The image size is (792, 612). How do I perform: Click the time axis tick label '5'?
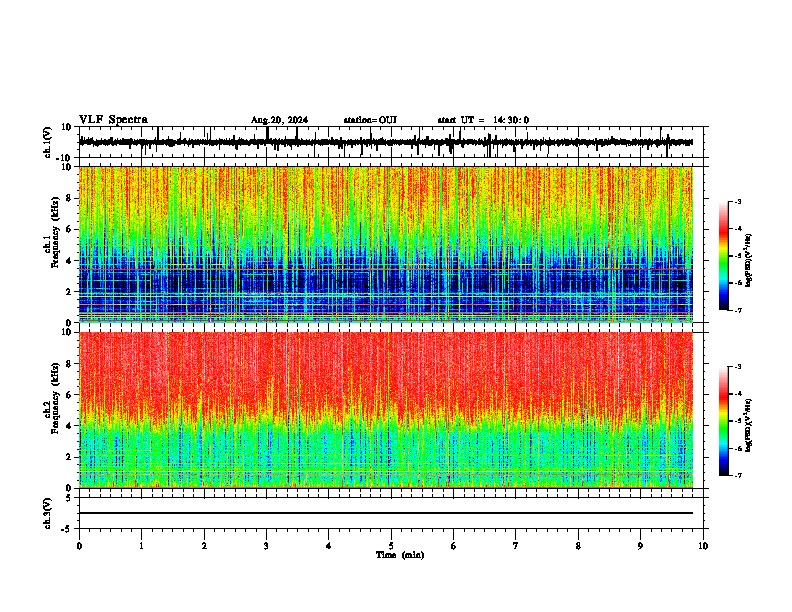coord(391,546)
